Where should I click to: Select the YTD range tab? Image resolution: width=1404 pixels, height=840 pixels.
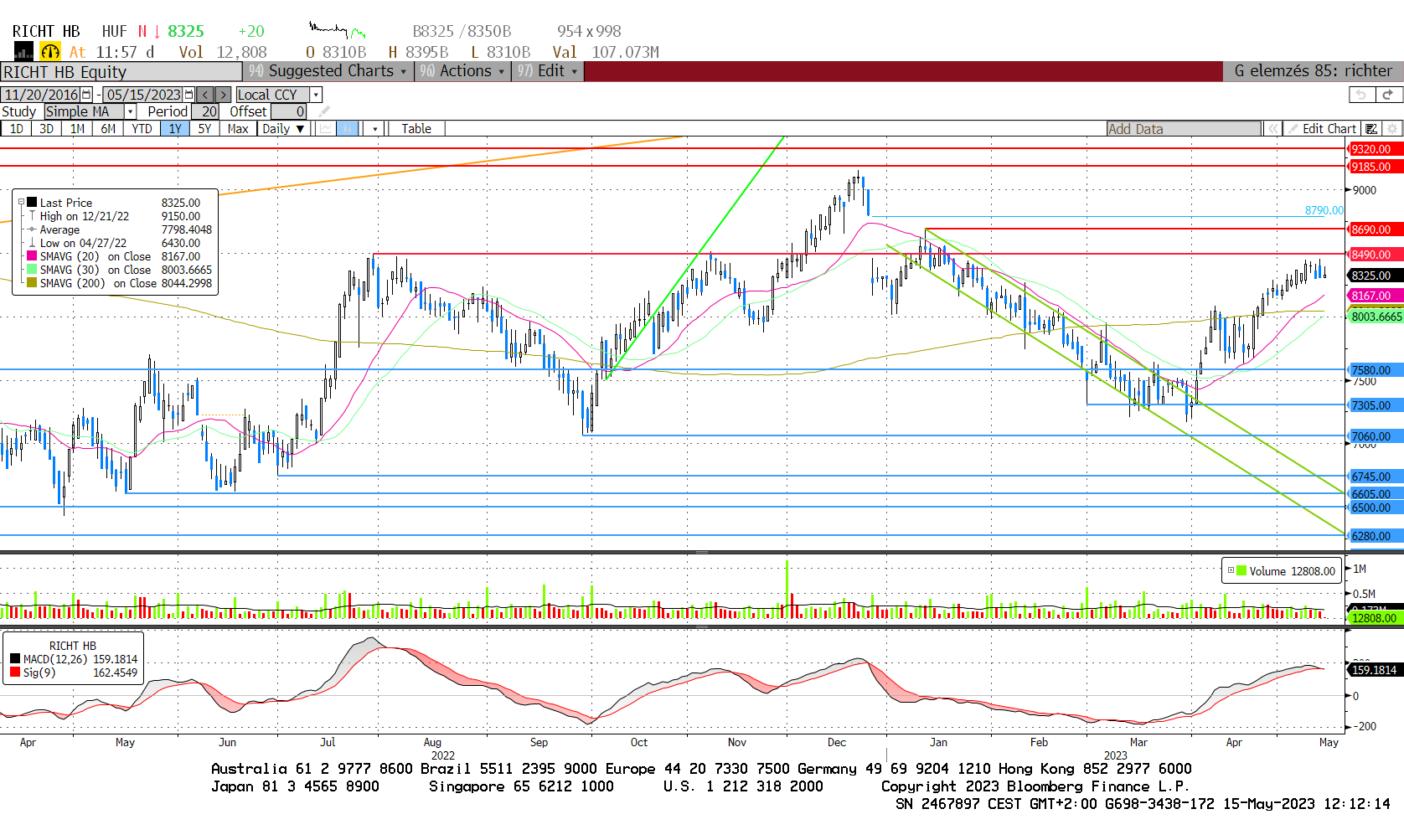coord(142,128)
